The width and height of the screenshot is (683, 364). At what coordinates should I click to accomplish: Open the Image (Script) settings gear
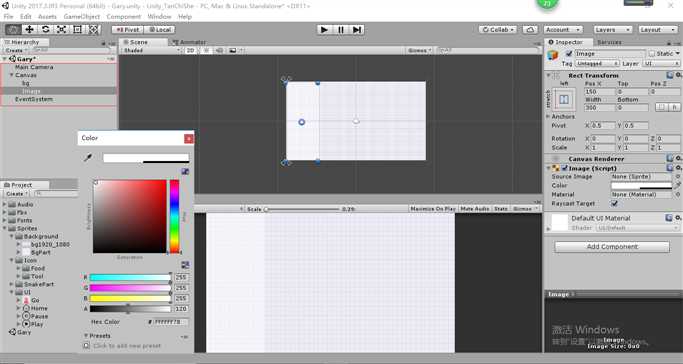point(678,168)
